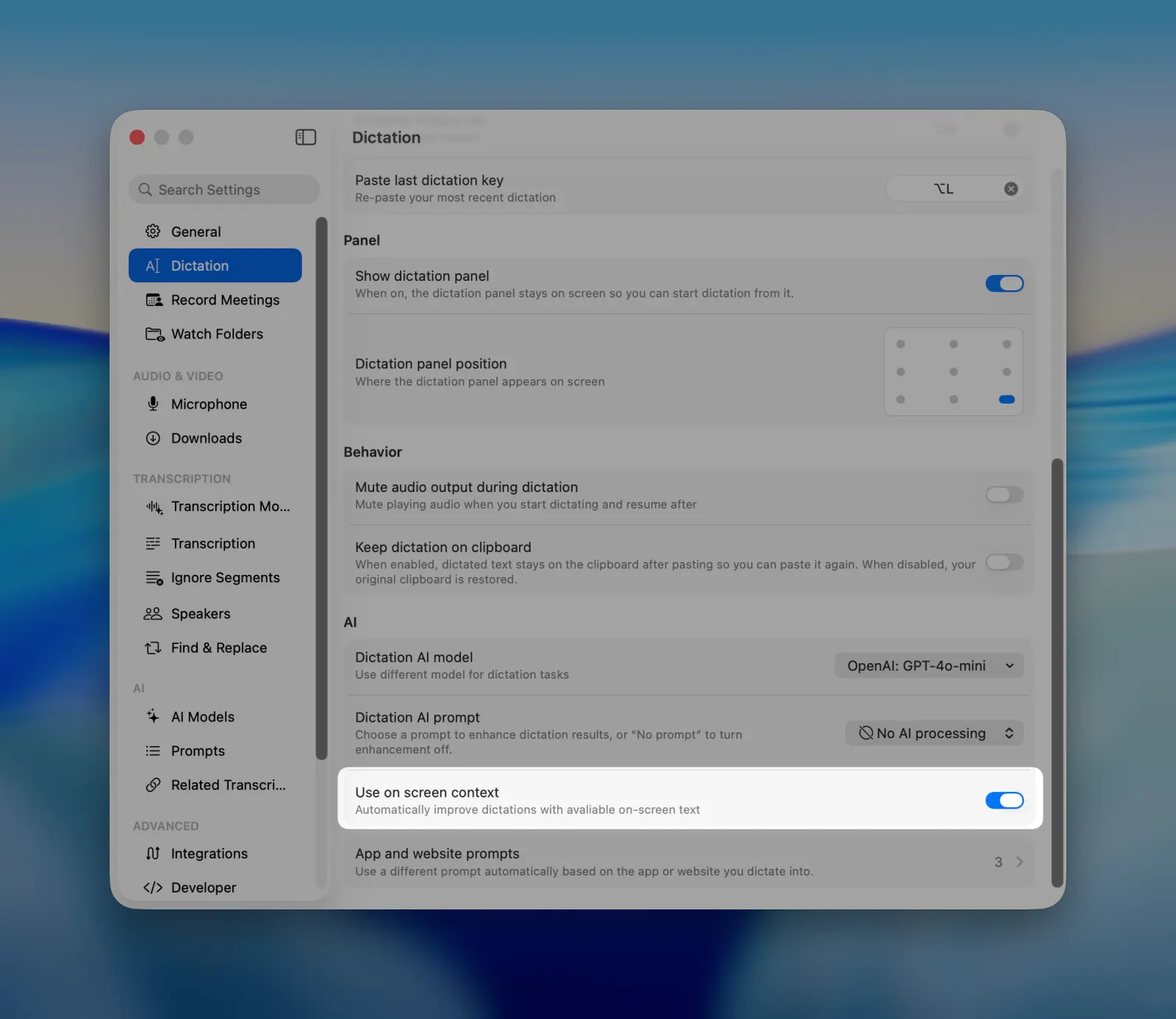This screenshot has height=1019, width=1176.
Task: Click the Dictation page title
Action: pos(387,137)
